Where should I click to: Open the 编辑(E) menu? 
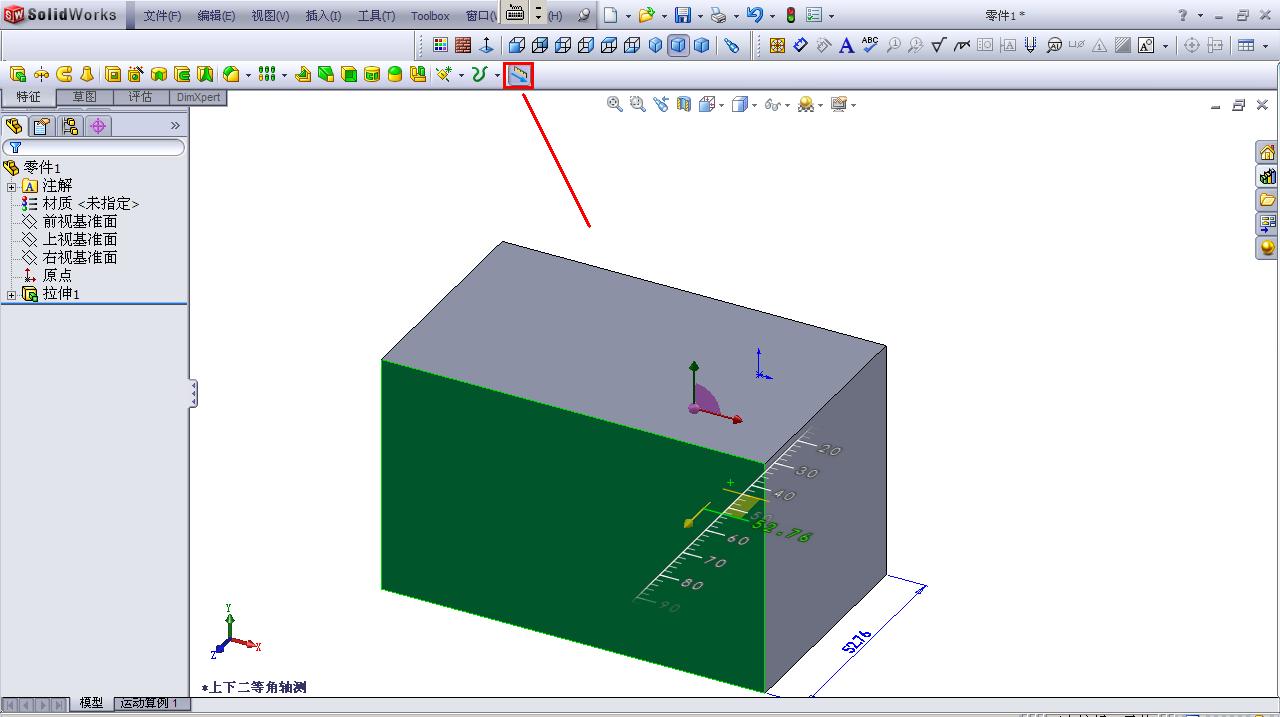(x=216, y=16)
